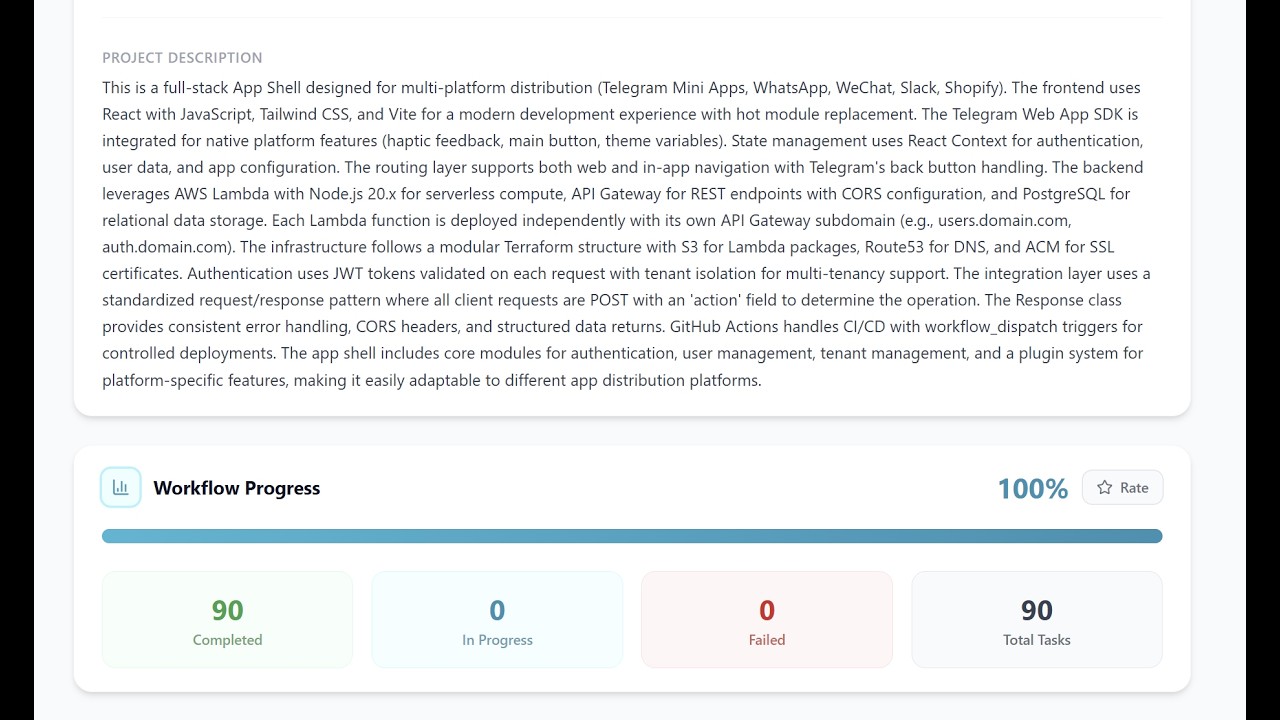The width and height of the screenshot is (1280, 720).
Task: Click the green Completed label
Action: point(227,640)
